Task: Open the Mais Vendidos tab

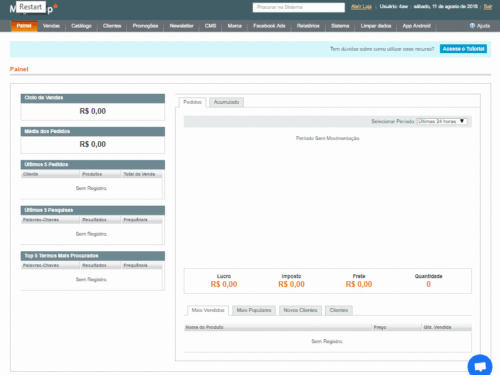Action: [x=208, y=310]
